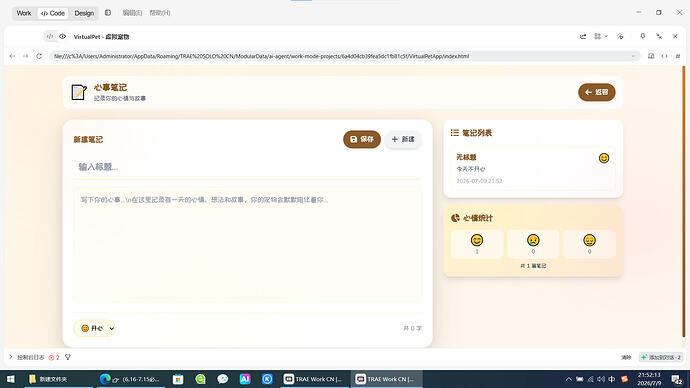Select the tired face mood stat card
This screenshot has height=388, width=690.
(x=589, y=244)
